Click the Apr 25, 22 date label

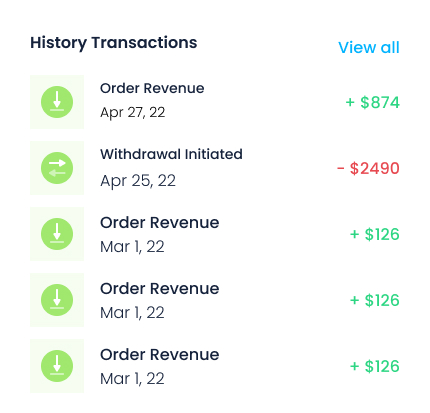[138, 181]
